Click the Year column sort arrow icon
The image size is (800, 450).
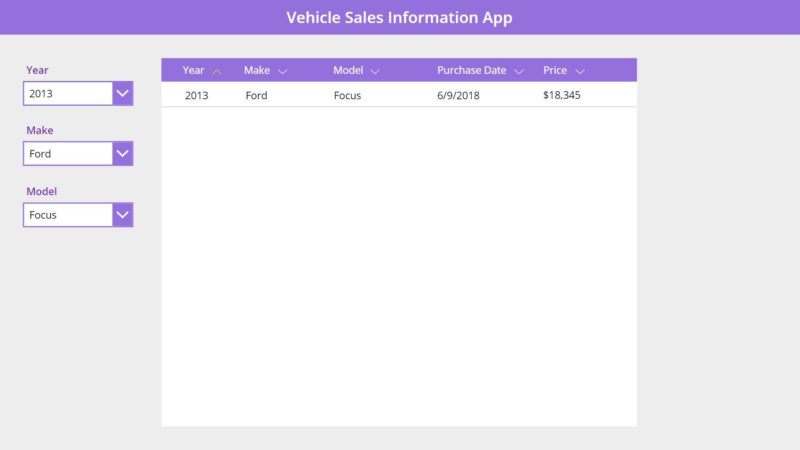click(217, 71)
